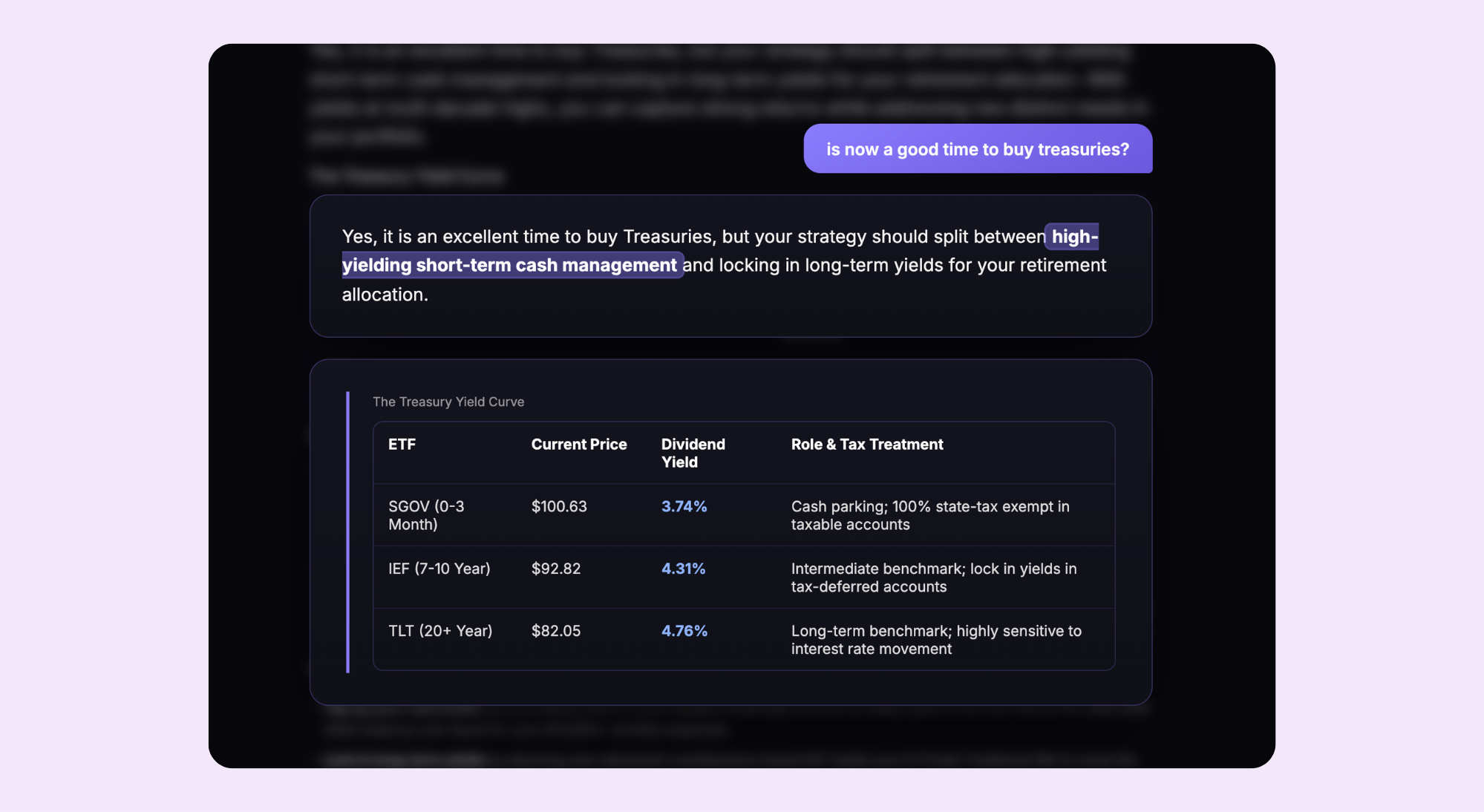
Task: Select the TLT (20+ Year) row label
Action: point(440,631)
